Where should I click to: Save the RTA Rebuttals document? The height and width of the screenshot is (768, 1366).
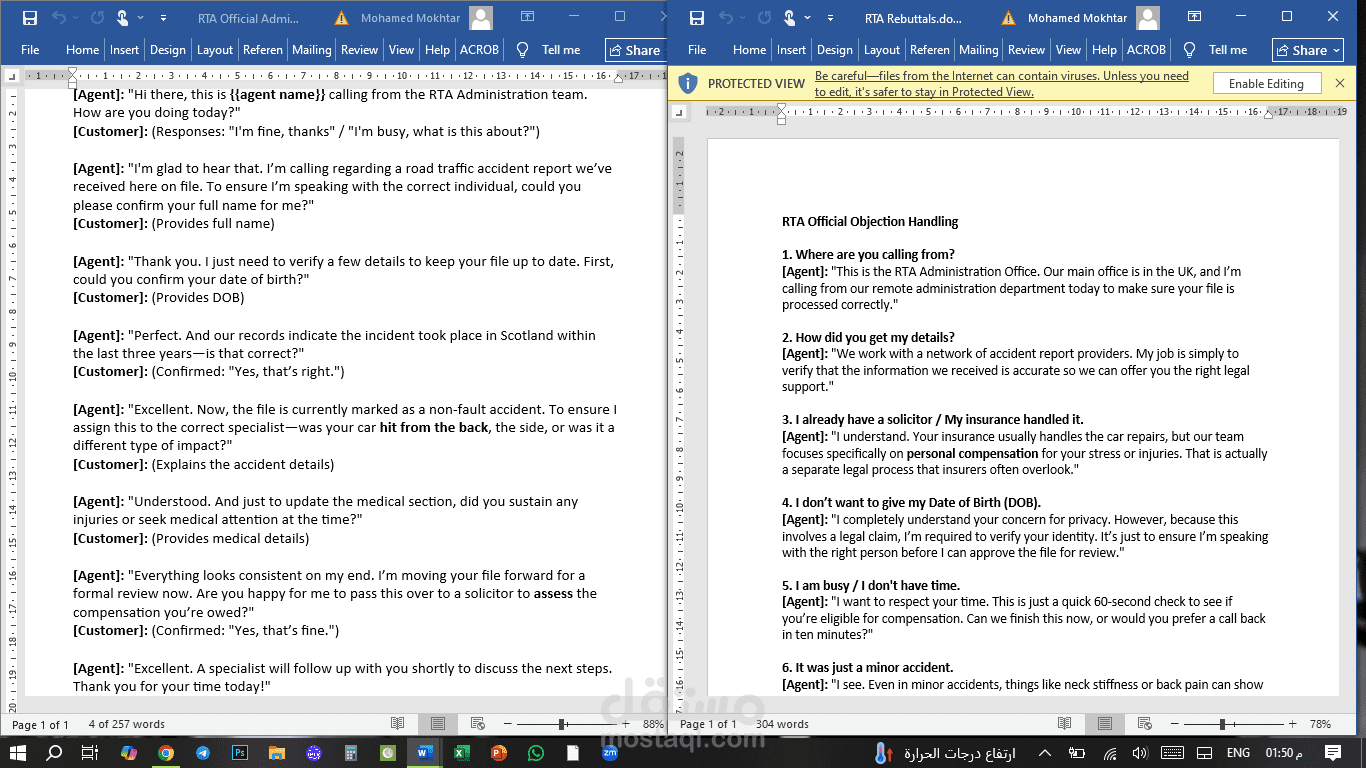697,18
